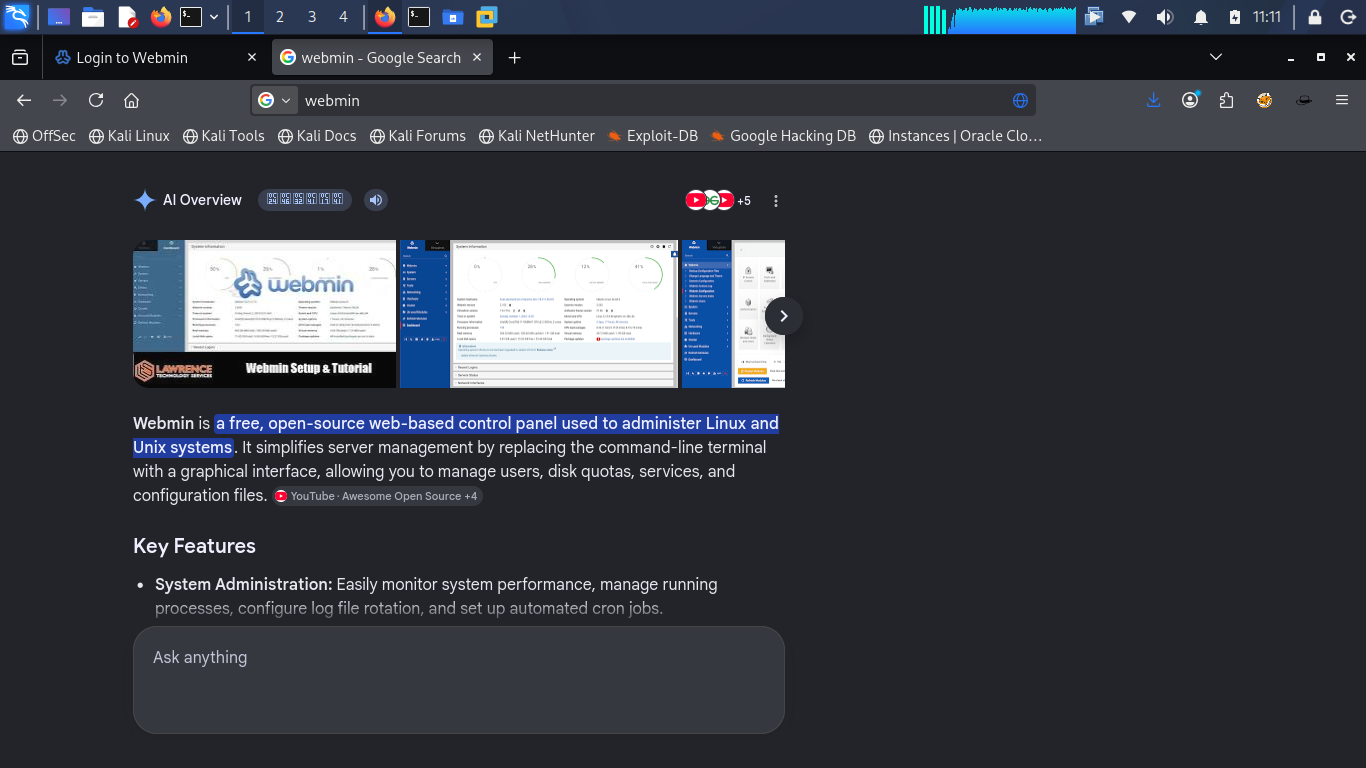Open the YouTube Awesome Open Source +4 citation
This screenshot has height=768, width=1366.
377,496
